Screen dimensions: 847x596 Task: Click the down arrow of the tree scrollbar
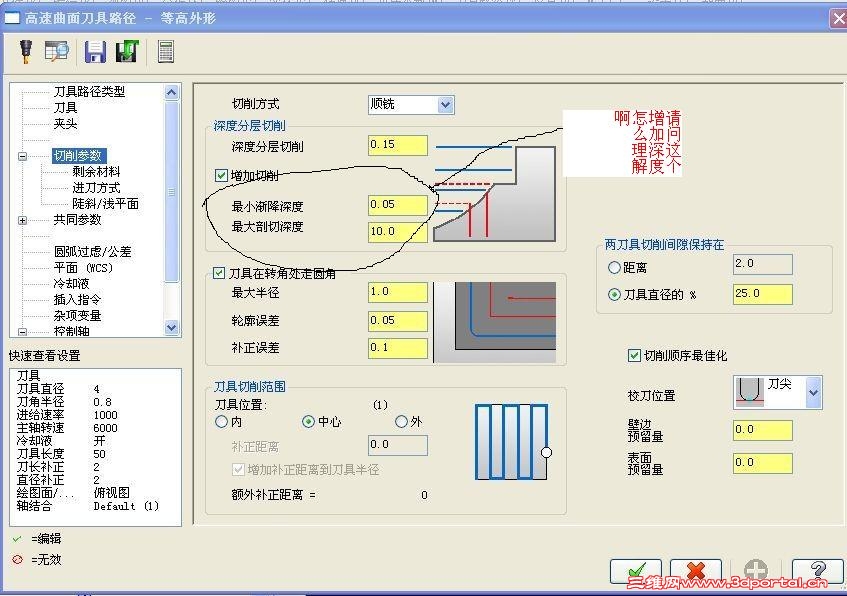[171, 328]
